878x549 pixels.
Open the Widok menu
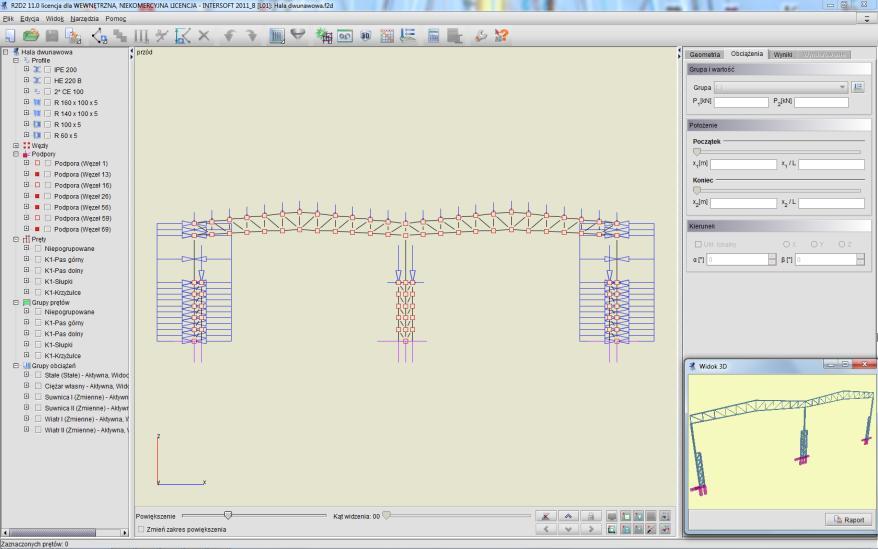54,18
